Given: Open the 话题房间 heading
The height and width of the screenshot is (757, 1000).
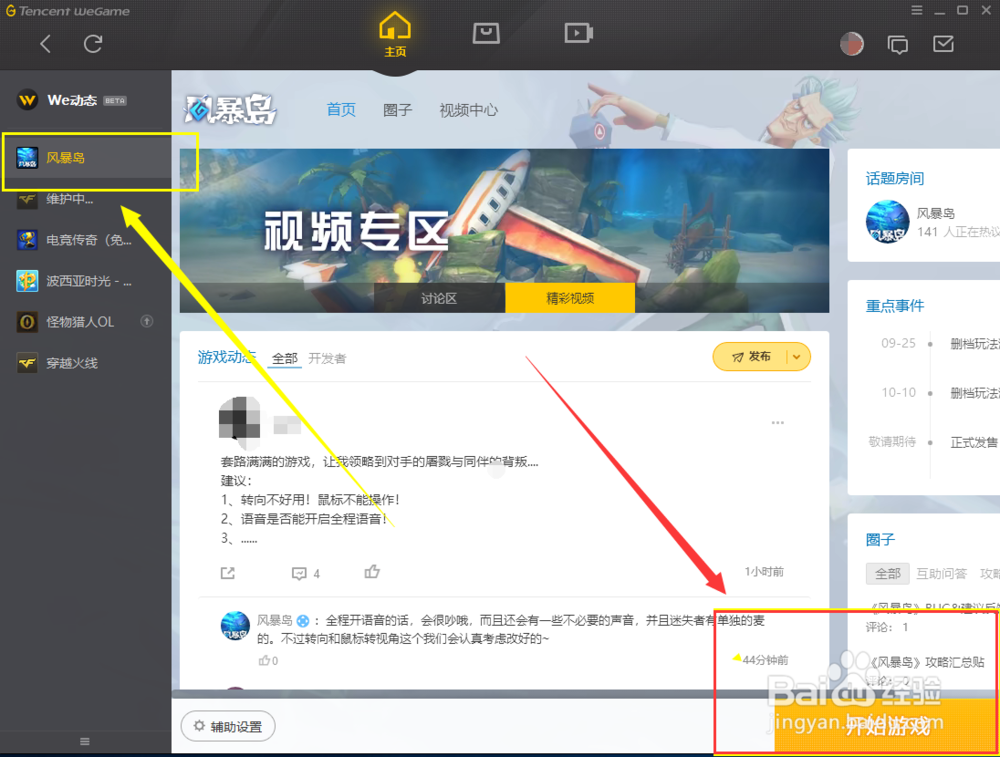Looking at the screenshot, I should 895,179.
